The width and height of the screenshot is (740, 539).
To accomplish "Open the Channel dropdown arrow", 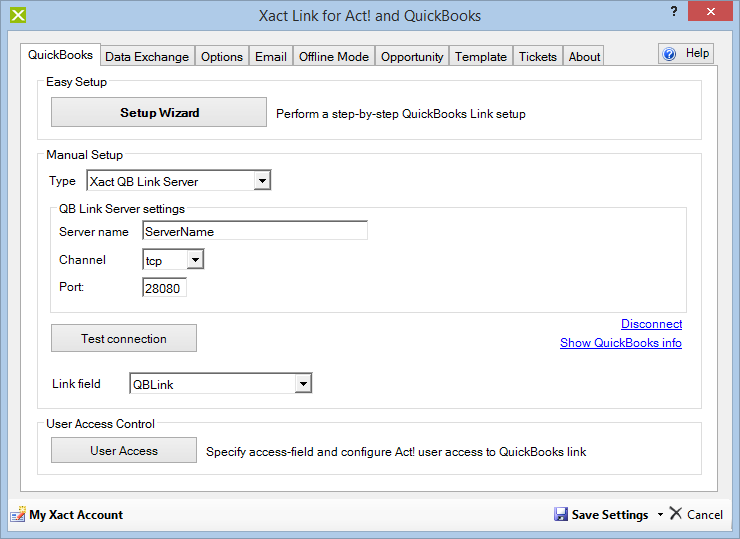I will point(195,260).
